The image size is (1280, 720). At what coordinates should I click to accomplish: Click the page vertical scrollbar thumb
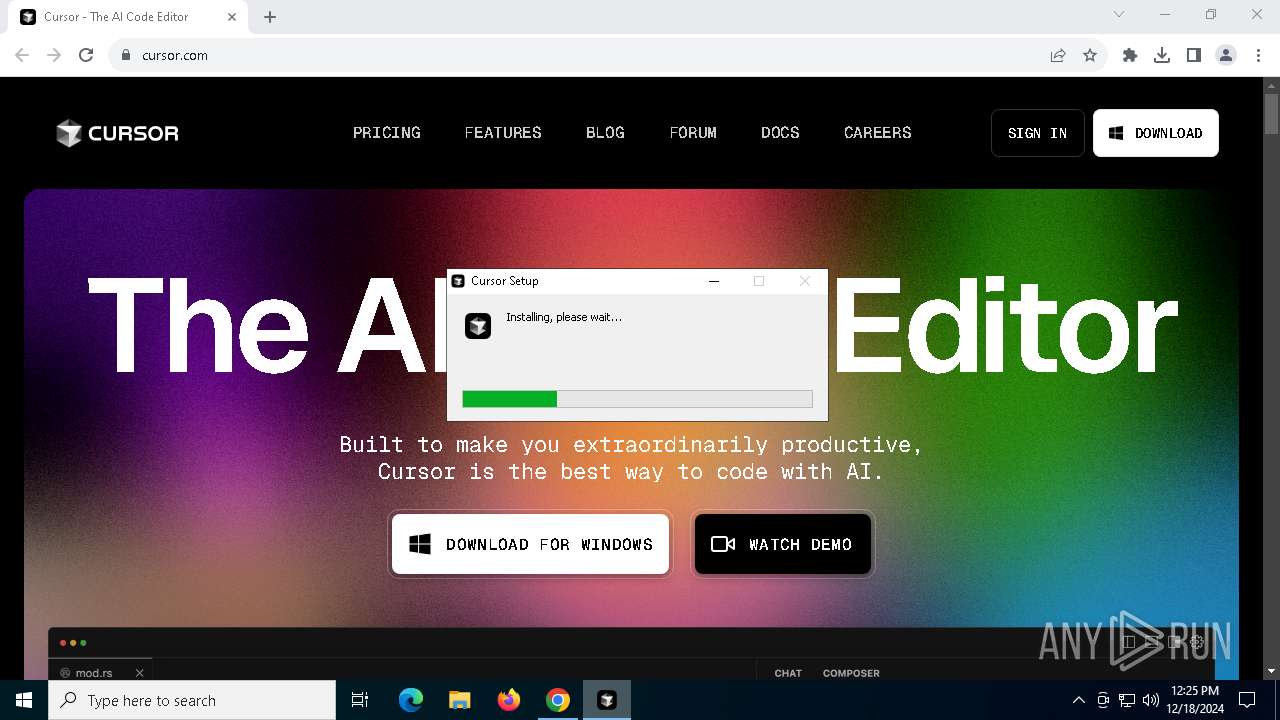[1271, 113]
